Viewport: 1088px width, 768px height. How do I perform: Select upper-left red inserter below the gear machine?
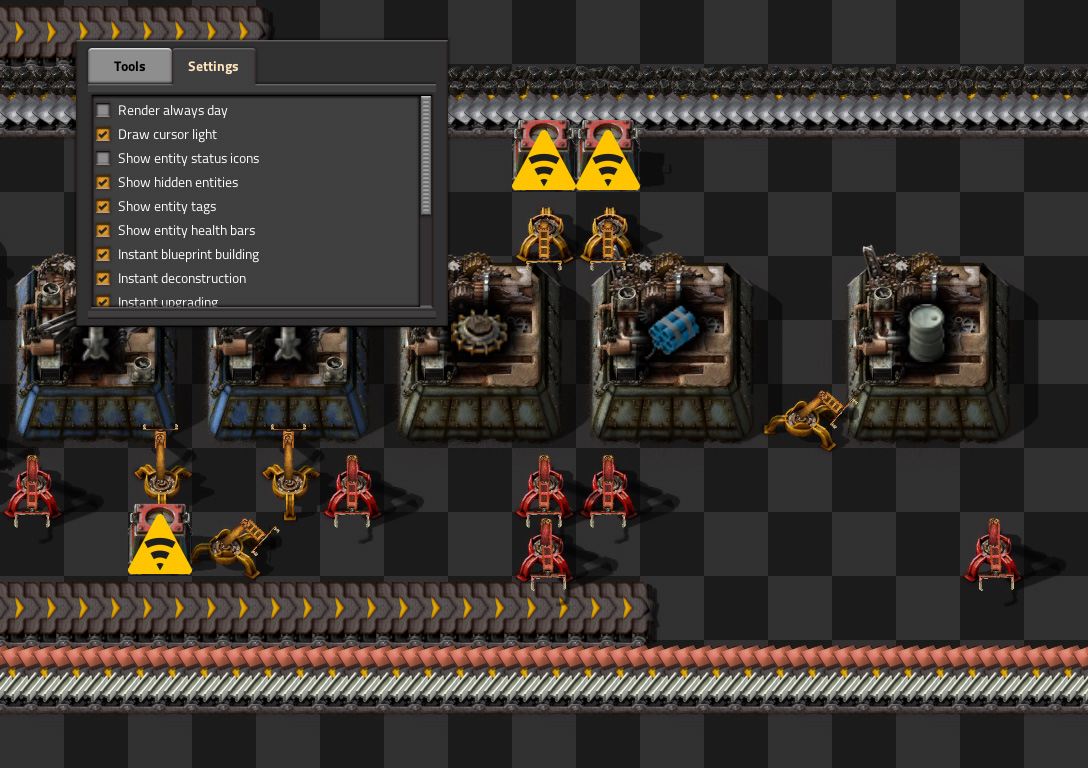544,490
